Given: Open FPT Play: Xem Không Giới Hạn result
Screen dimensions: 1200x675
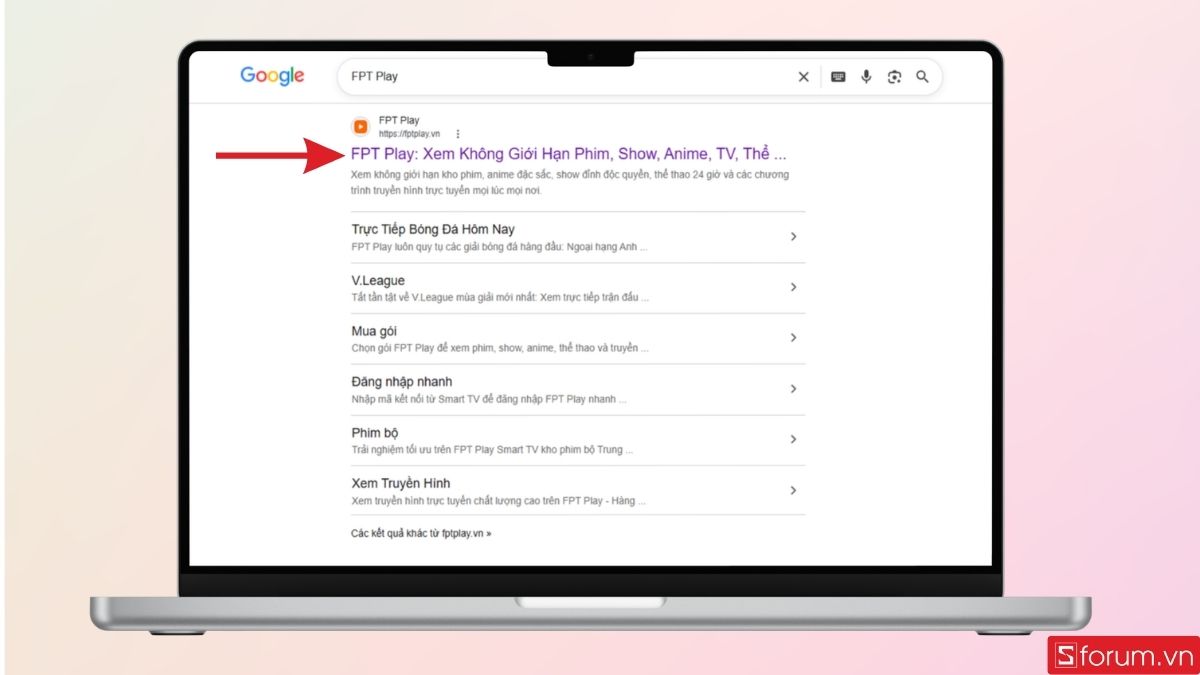Looking at the screenshot, I should pos(568,155).
